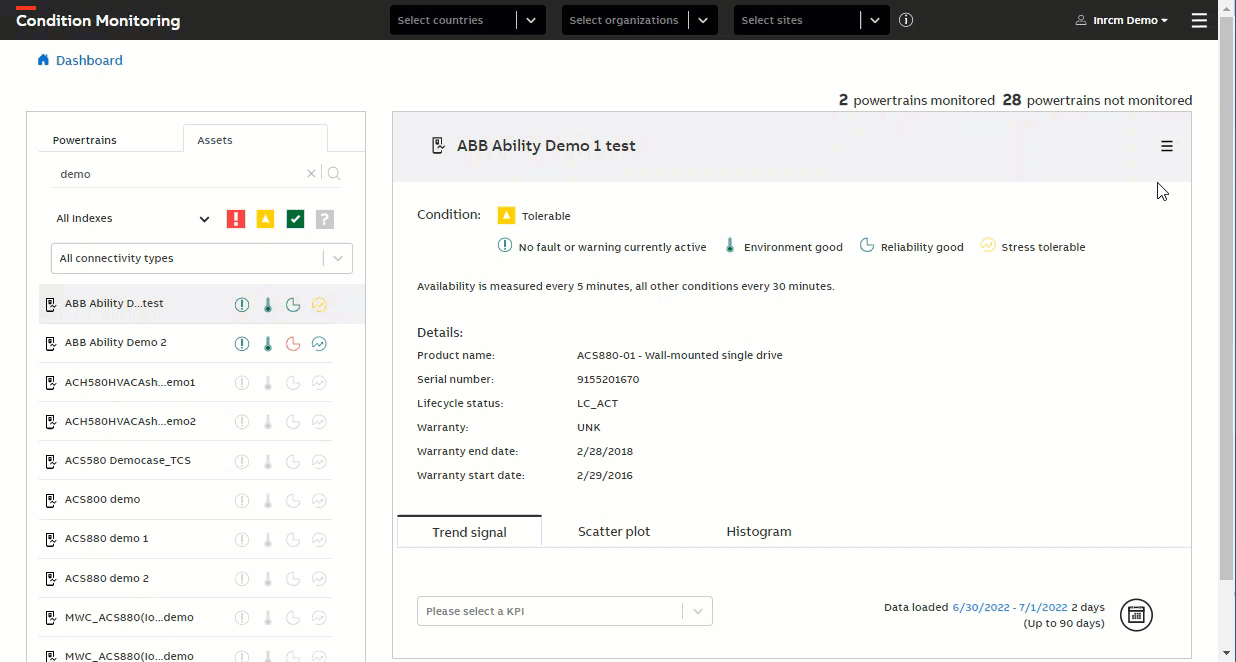The width and height of the screenshot is (1236, 662).
Task: Clear the demo search text
Action: (311, 174)
